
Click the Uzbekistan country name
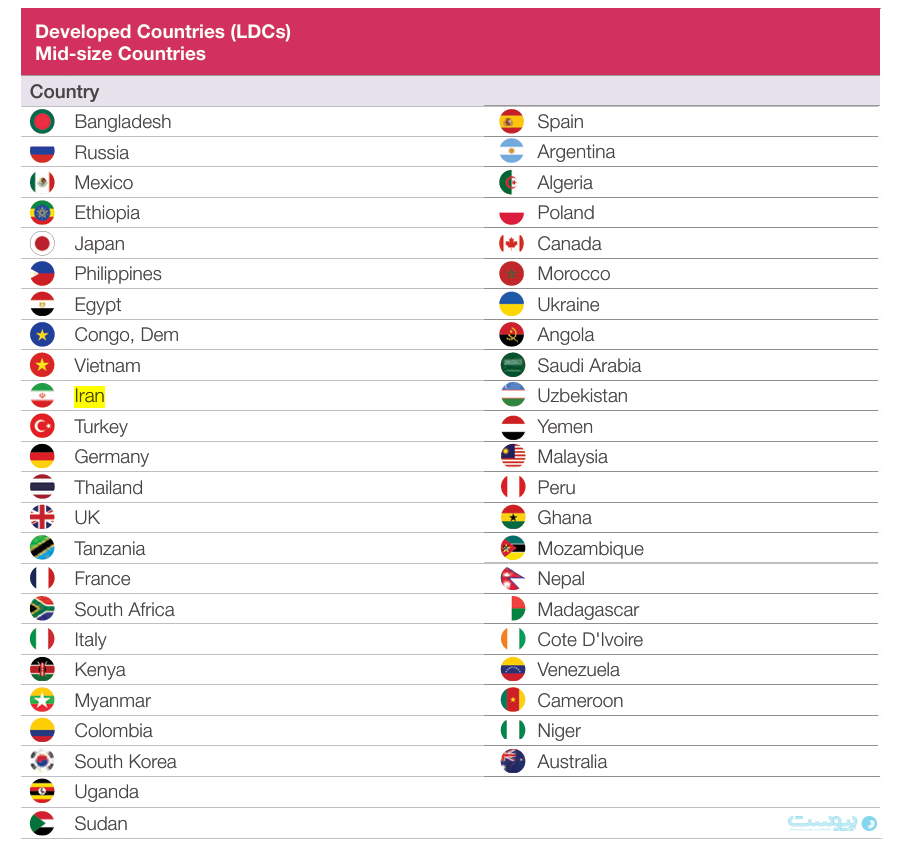582,396
